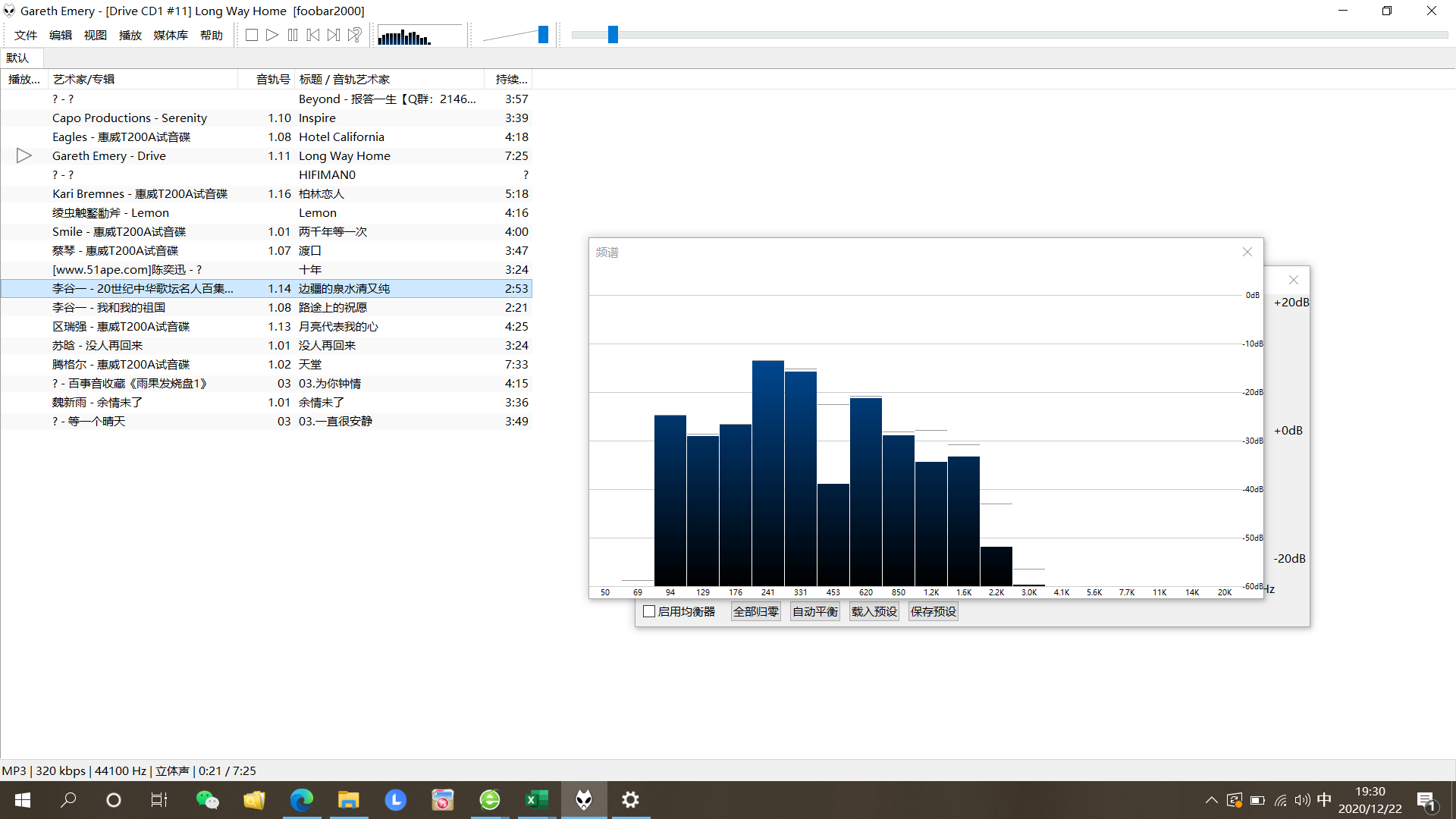Skip to the previous track
The width and height of the screenshot is (1456, 819).
pos(313,35)
